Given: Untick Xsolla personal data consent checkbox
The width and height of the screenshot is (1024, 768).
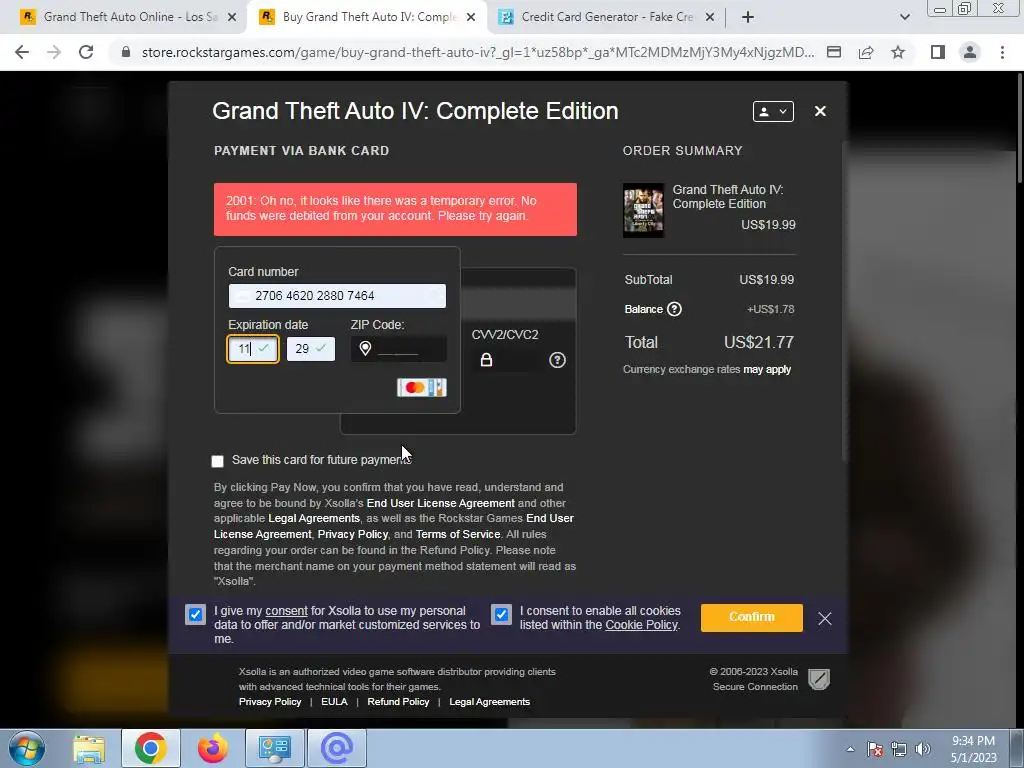Looking at the screenshot, I should point(195,615).
